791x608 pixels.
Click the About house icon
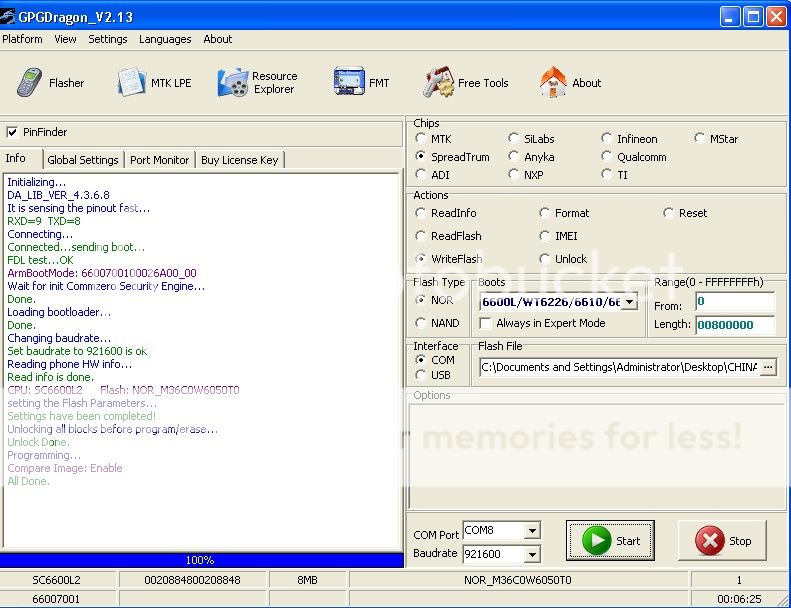553,82
